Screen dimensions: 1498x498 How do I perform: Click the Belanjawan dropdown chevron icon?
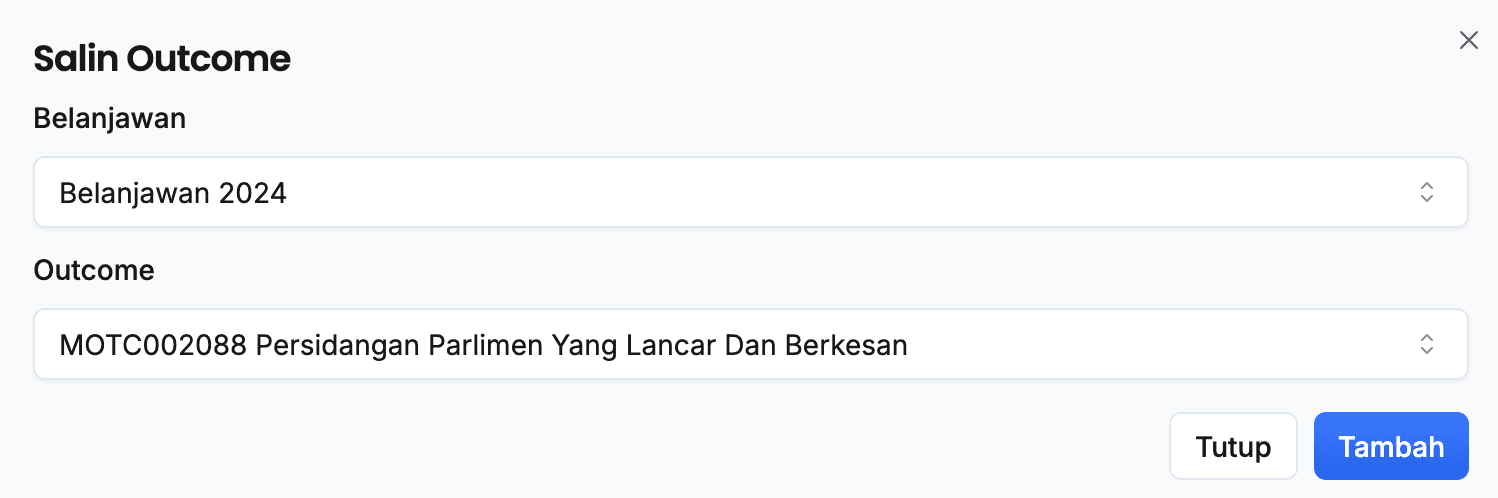1427,192
